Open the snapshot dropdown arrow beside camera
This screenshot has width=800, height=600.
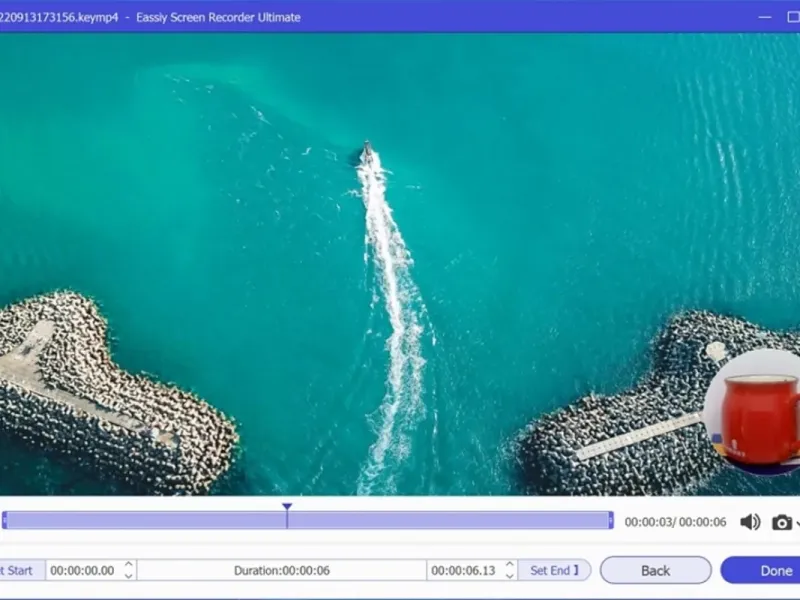797,523
